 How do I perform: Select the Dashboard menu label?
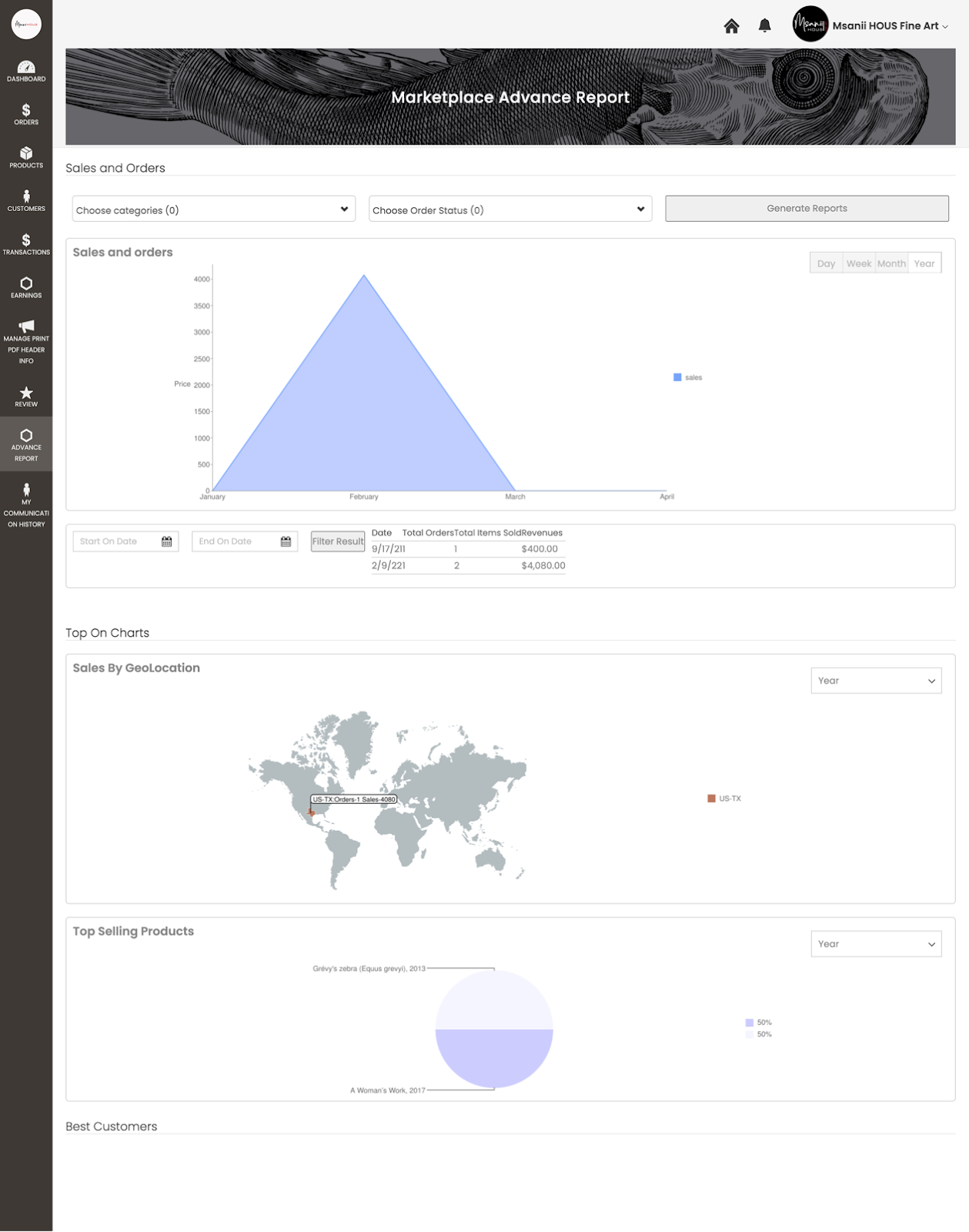(x=26, y=79)
